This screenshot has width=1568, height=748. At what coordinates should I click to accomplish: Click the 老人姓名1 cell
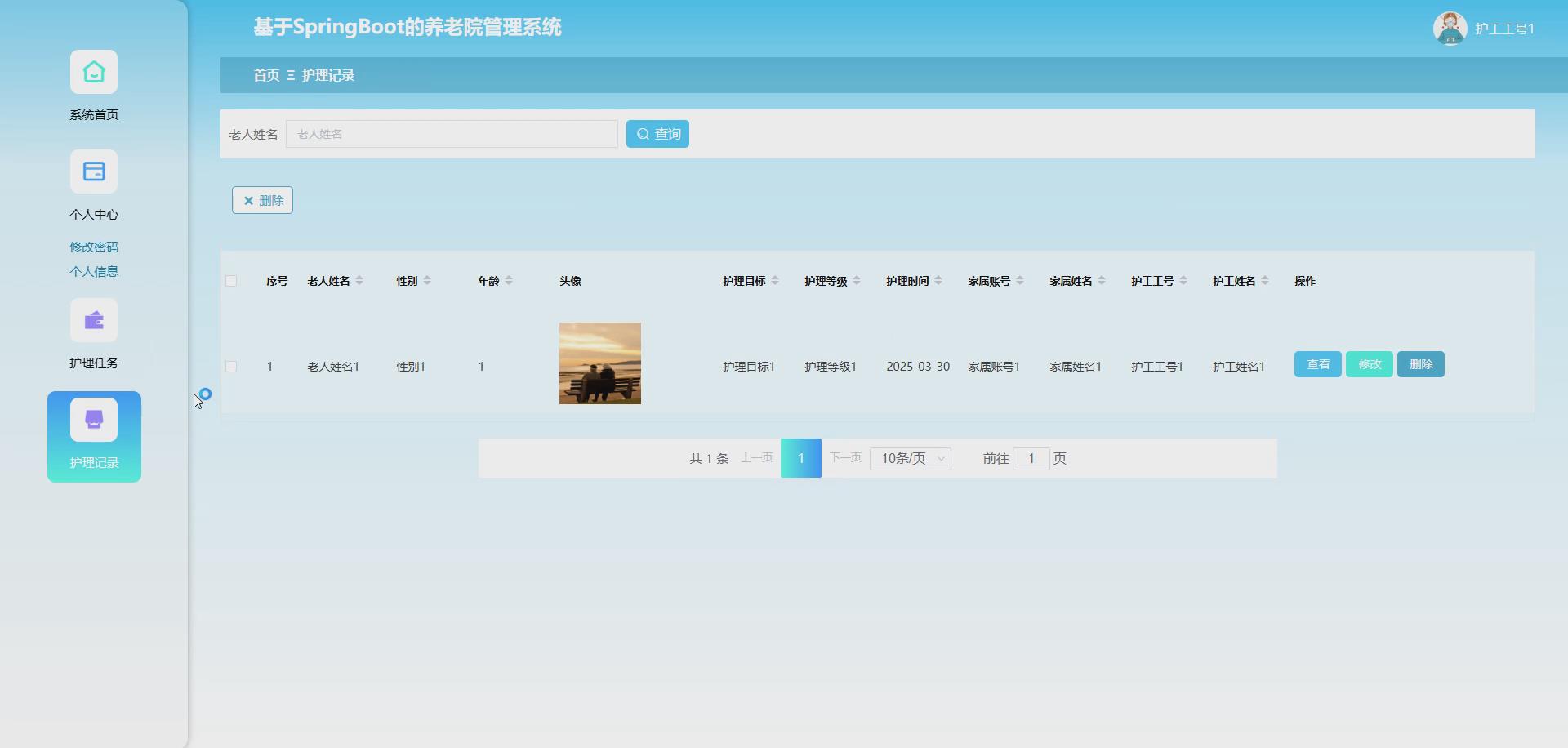click(x=333, y=367)
